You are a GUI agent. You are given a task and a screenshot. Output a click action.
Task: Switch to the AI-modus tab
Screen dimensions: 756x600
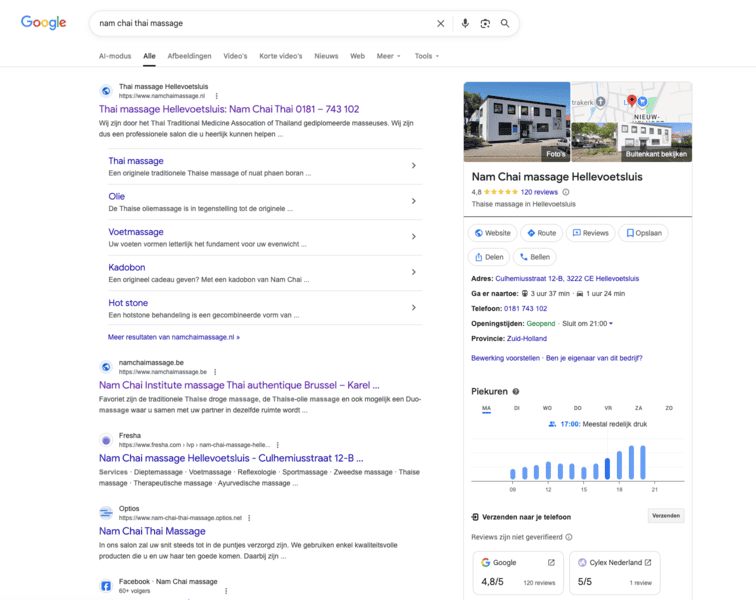pos(115,56)
